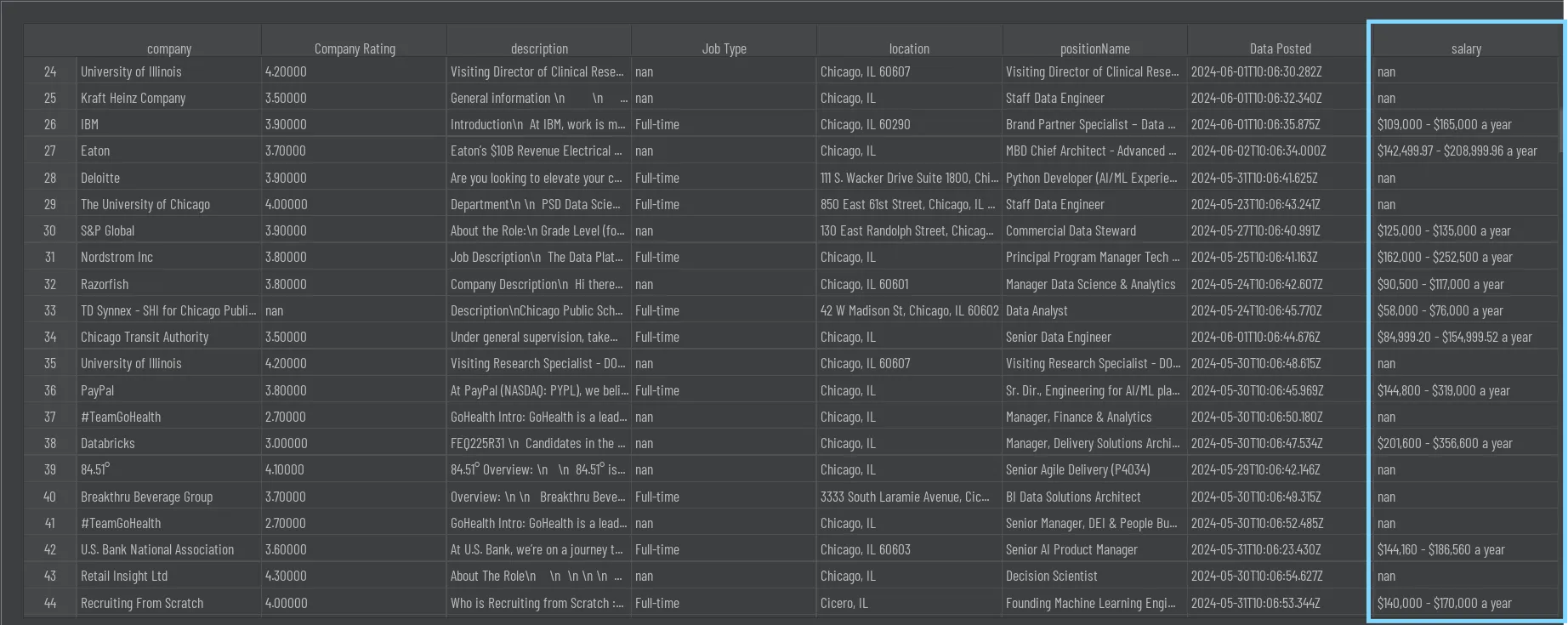
Task: Click the Manager Data Science & Analytics cell
Action: (1094, 284)
